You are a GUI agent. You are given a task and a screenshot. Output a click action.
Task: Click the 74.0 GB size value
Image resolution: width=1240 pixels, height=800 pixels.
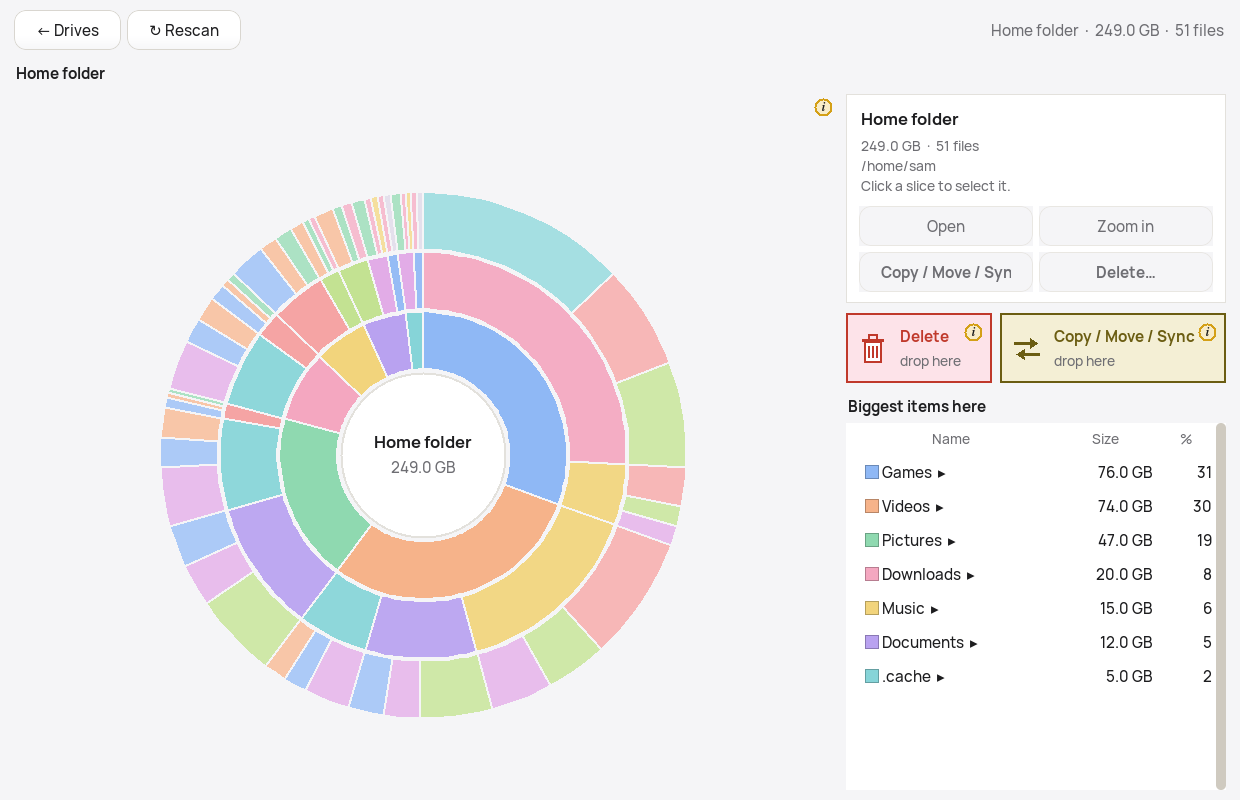(x=1125, y=506)
